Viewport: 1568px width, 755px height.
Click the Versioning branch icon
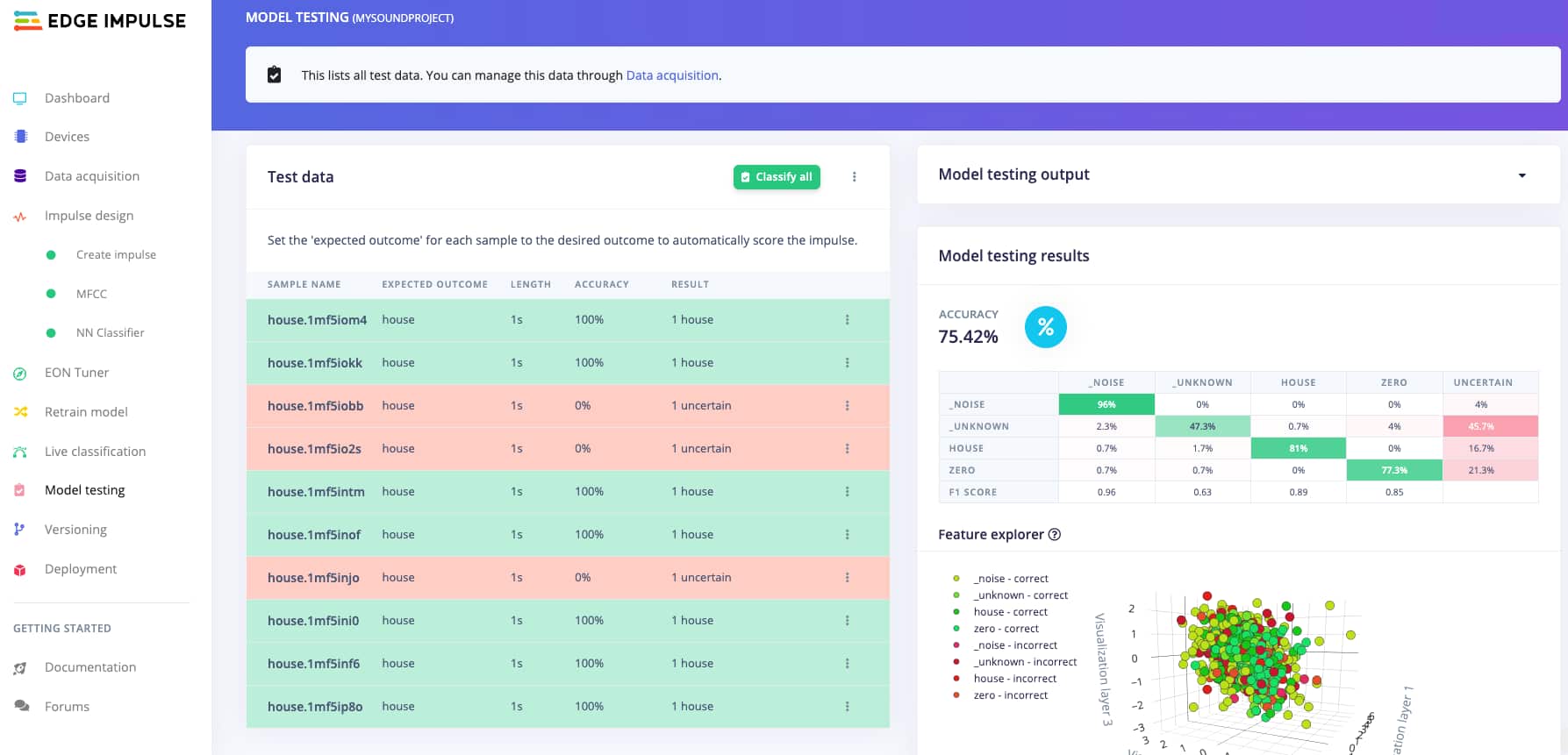pyautogui.click(x=20, y=530)
